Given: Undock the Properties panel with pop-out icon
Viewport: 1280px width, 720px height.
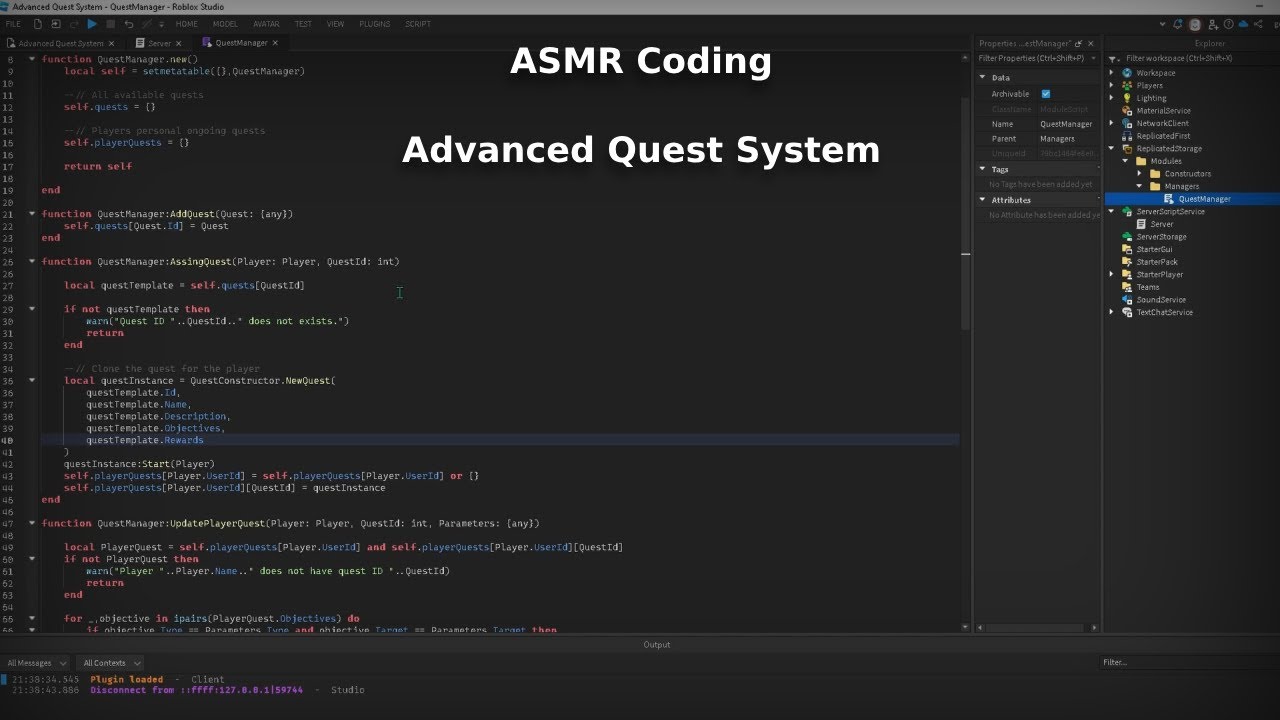Looking at the screenshot, I should (x=1078, y=44).
